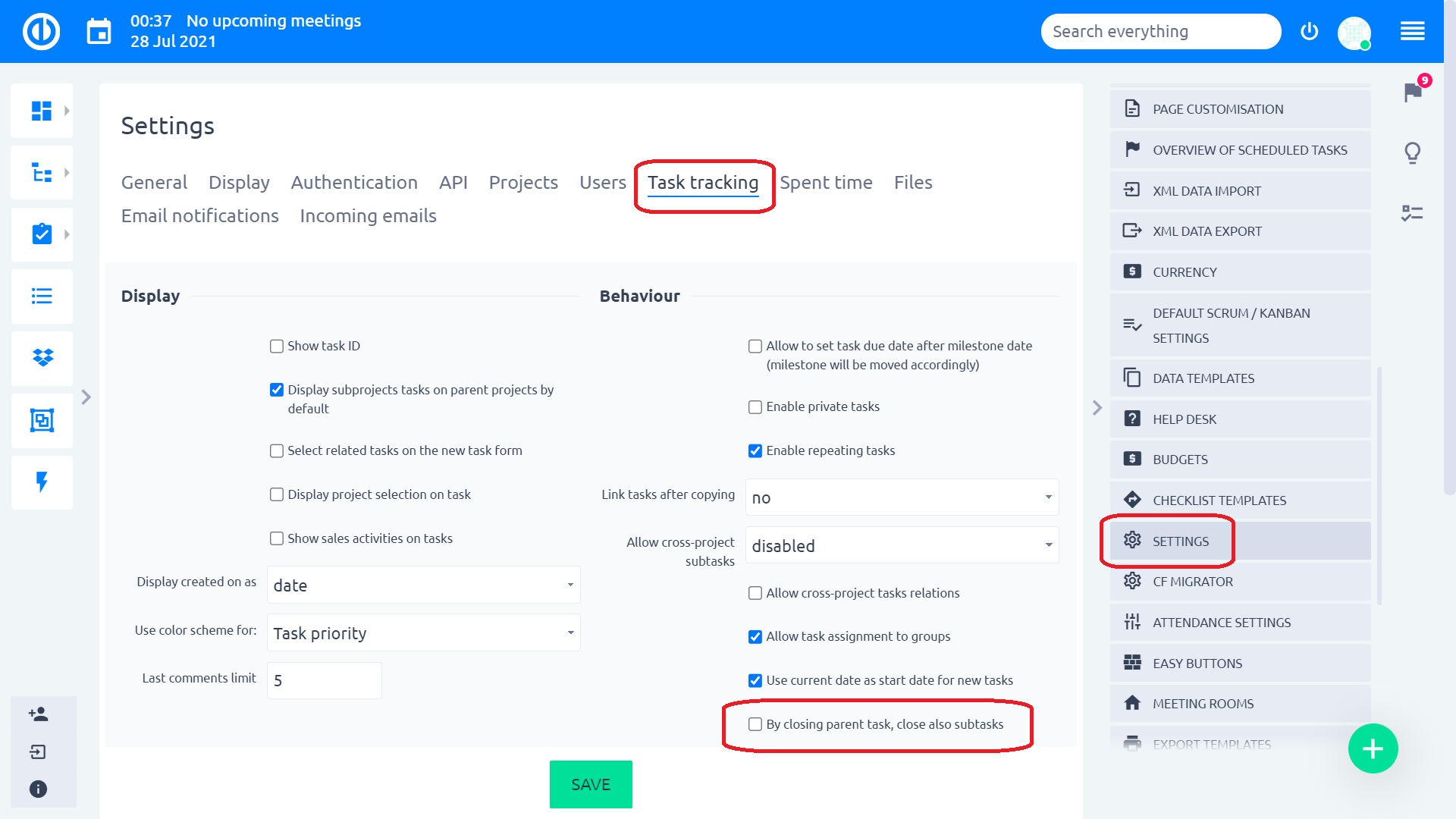1456x819 pixels.
Task: Click the green plus floating button
Action: 1373,748
